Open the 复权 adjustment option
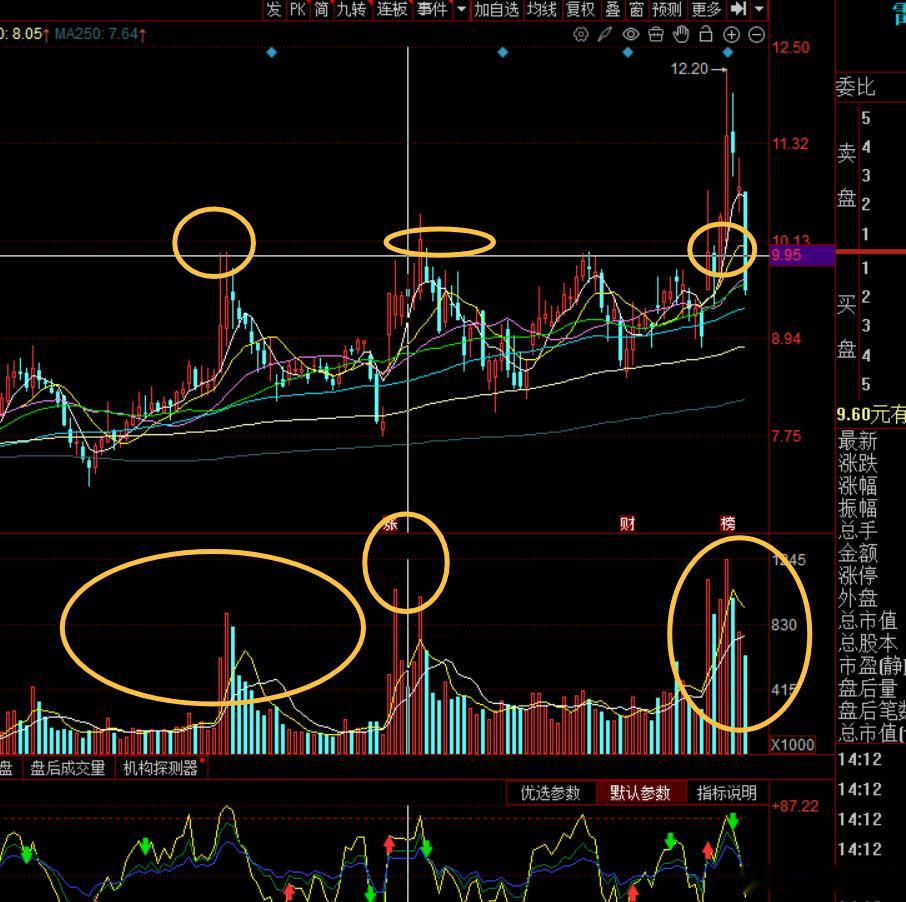Viewport: 906px width, 902px height. (581, 9)
